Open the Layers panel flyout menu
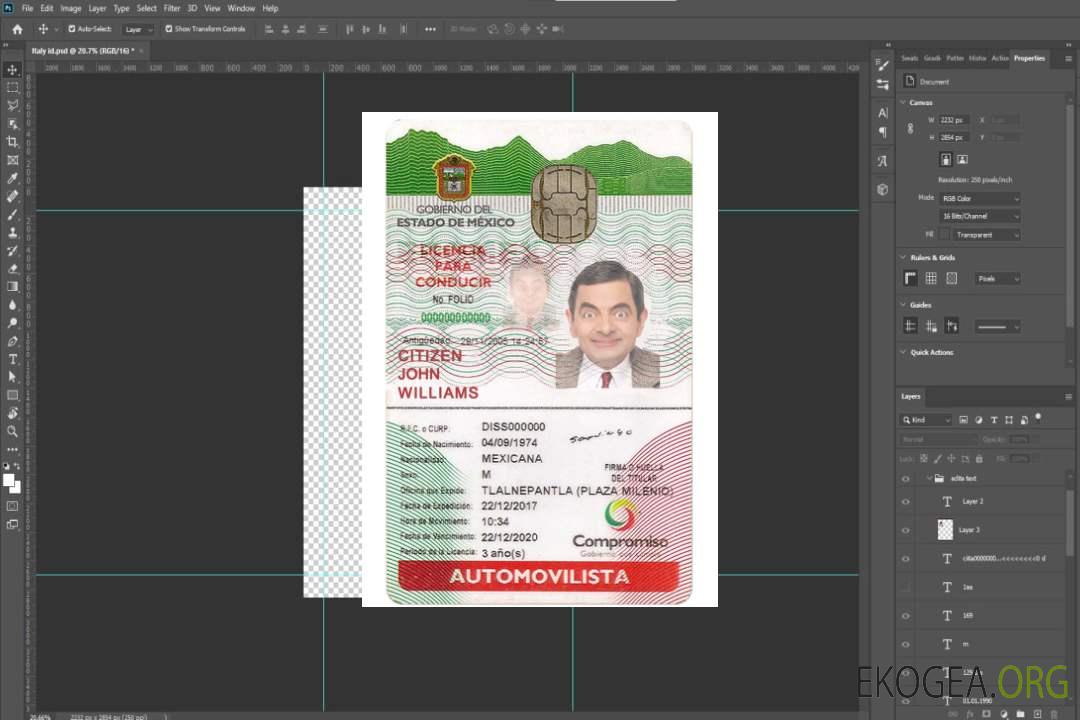This screenshot has width=1080, height=720. tap(1068, 397)
